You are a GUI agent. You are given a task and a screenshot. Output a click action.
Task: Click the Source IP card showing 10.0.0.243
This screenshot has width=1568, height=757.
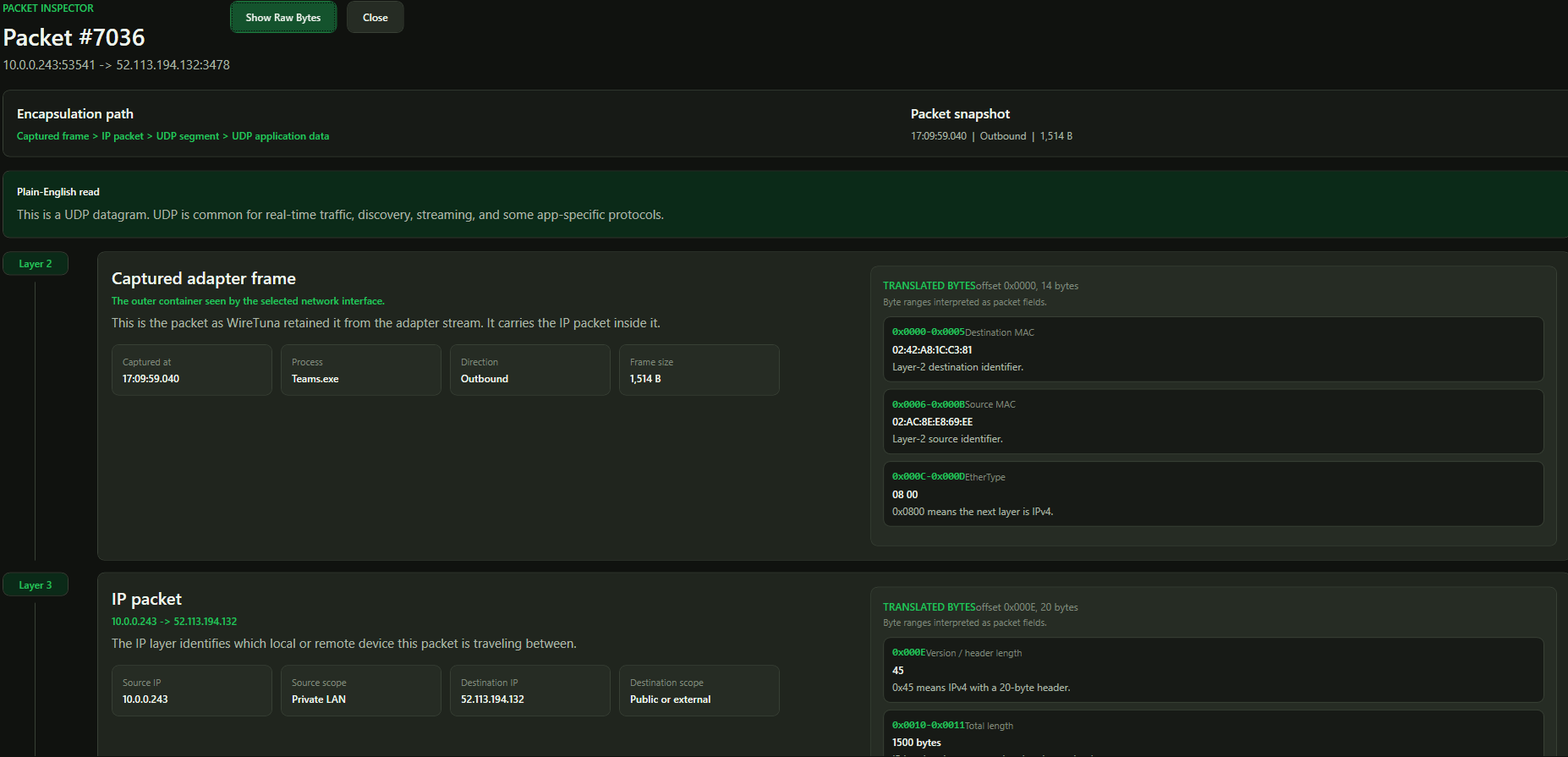(192, 690)
